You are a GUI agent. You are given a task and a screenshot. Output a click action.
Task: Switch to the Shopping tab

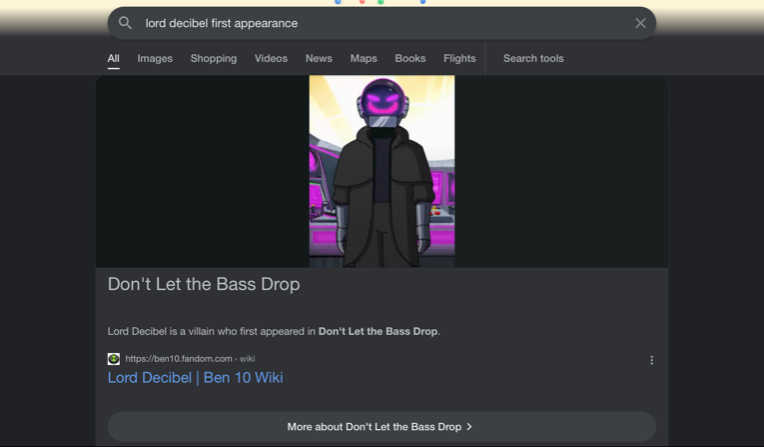click(213, 58)
